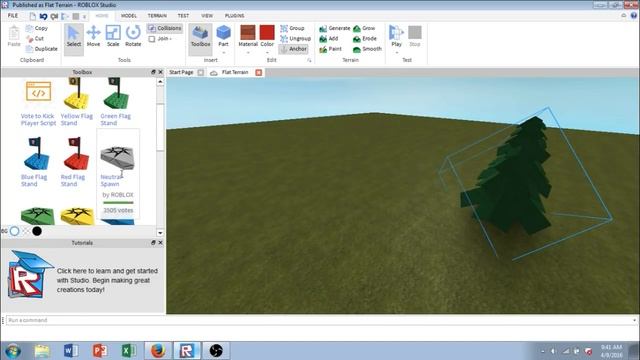The height and width of the screenshot is (360, 640).
Task: Open the Color swatch picker
Action: (x=267, y=32)
